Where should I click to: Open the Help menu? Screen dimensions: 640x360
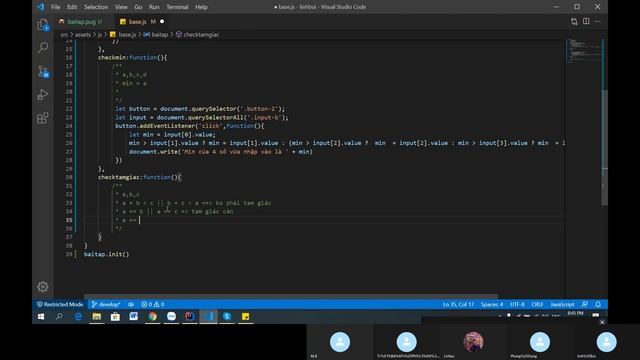pos(201,7)
